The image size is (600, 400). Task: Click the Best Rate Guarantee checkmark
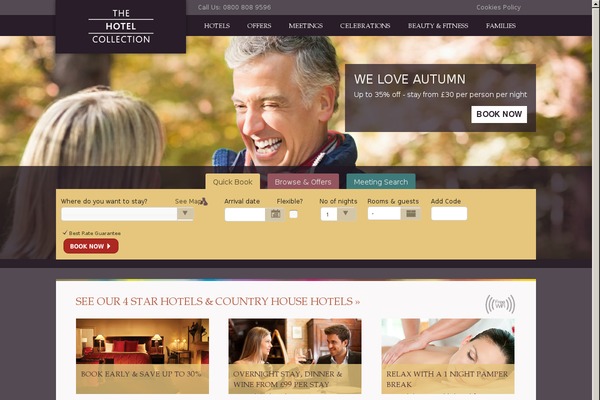click(65, 232)
